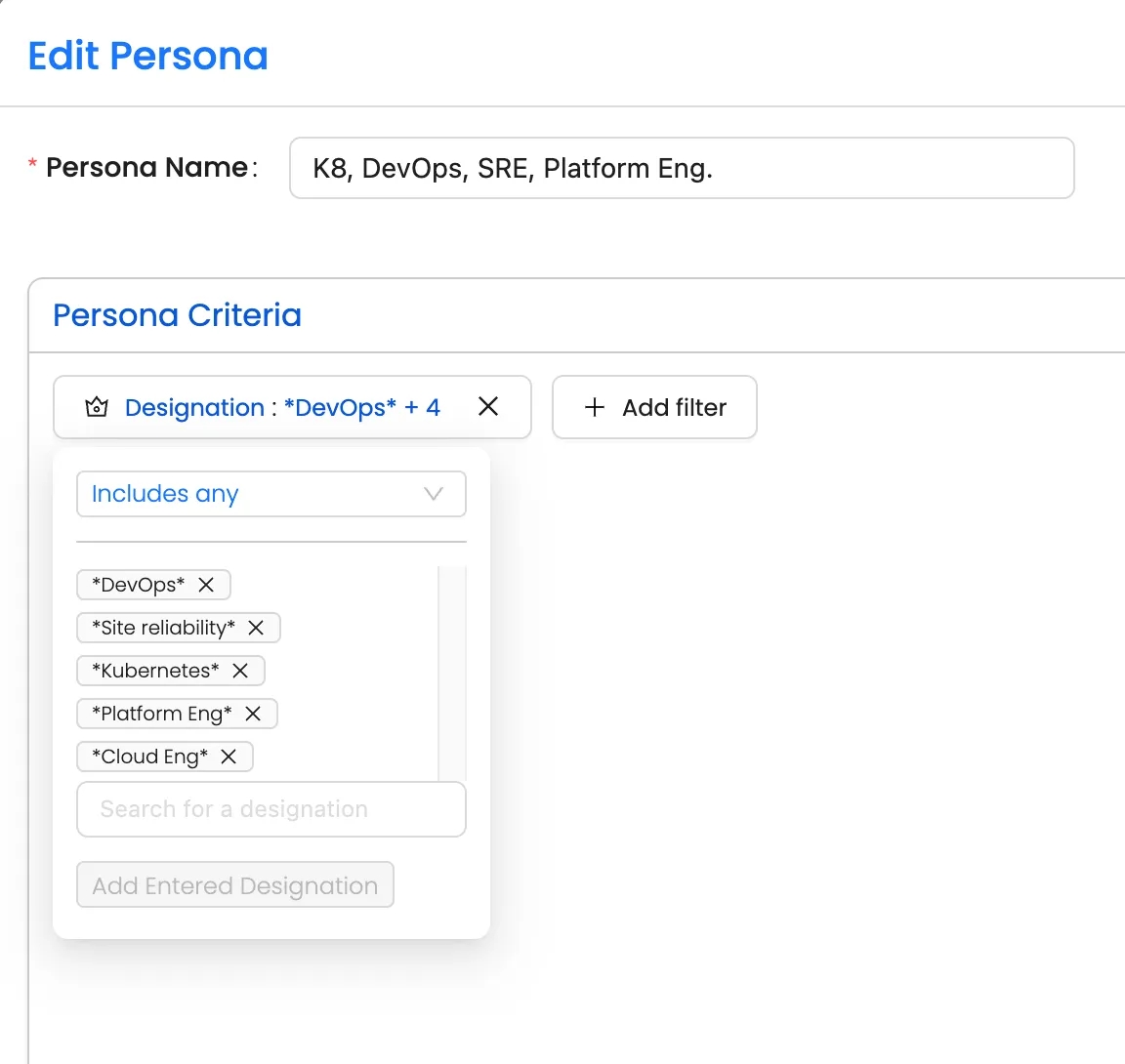Screen dimensions: 1125x1064
Task: Click the Edit Persona page heading
Action: click(x=147, y=56)
